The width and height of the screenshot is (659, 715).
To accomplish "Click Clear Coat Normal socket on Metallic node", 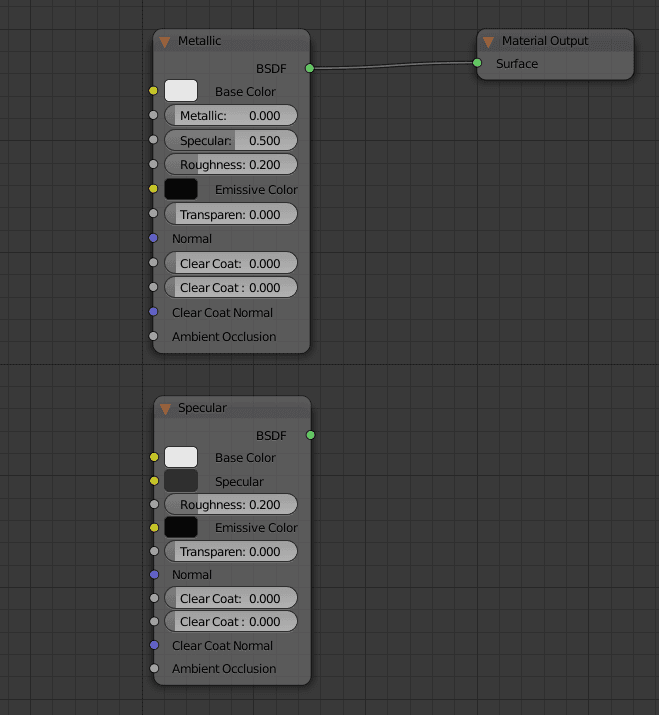I will [153, 312].
